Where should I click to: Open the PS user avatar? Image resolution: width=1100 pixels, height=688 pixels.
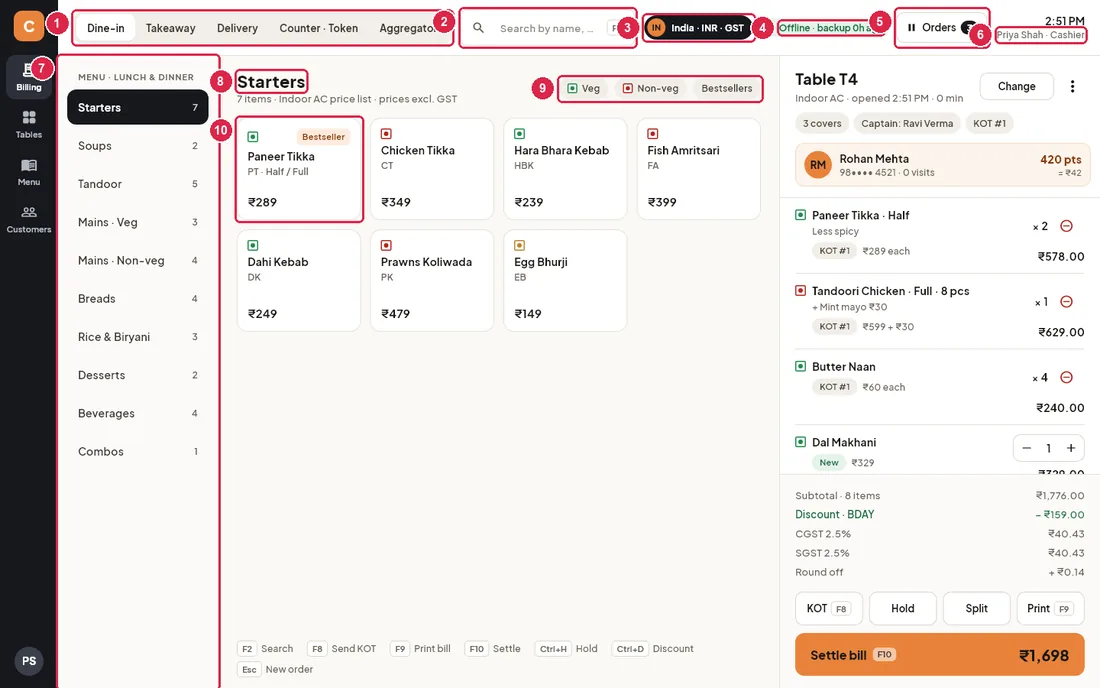point(29,661)
